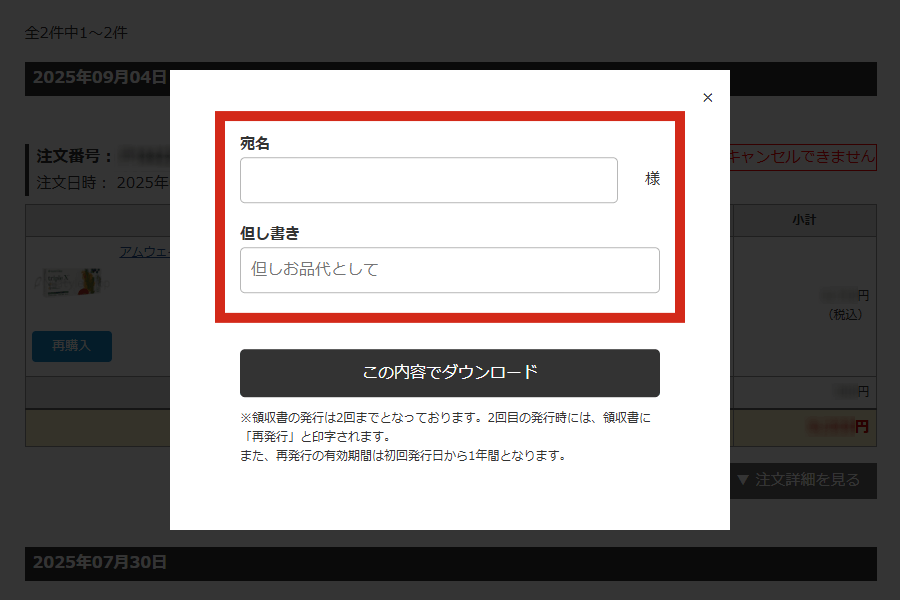This screenshot has width=900, height=600.
Task: Click the 宛名 text input field
Action: (x=428, y=180)
